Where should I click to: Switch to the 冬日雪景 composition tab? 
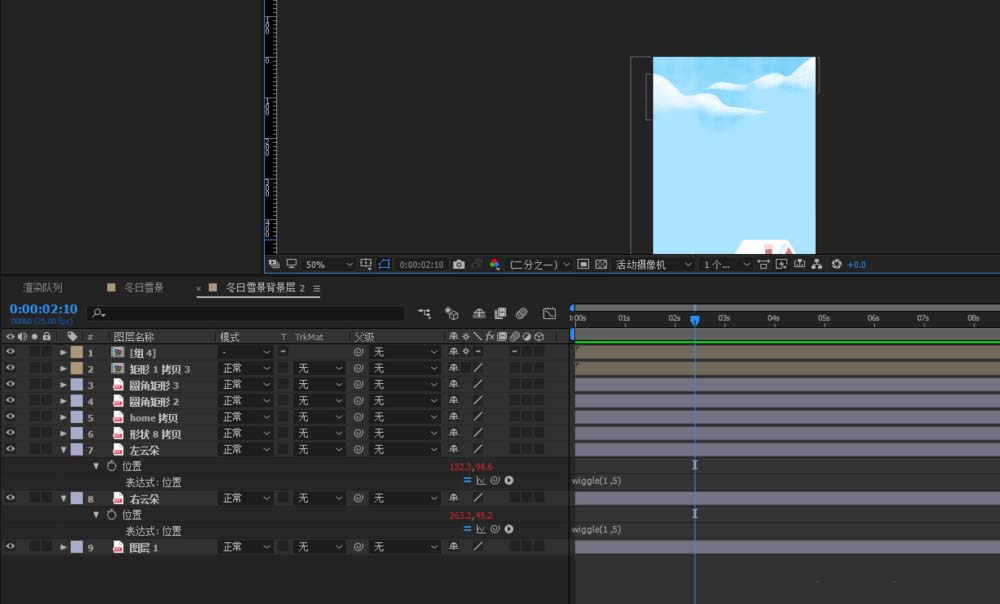(143, 288)
